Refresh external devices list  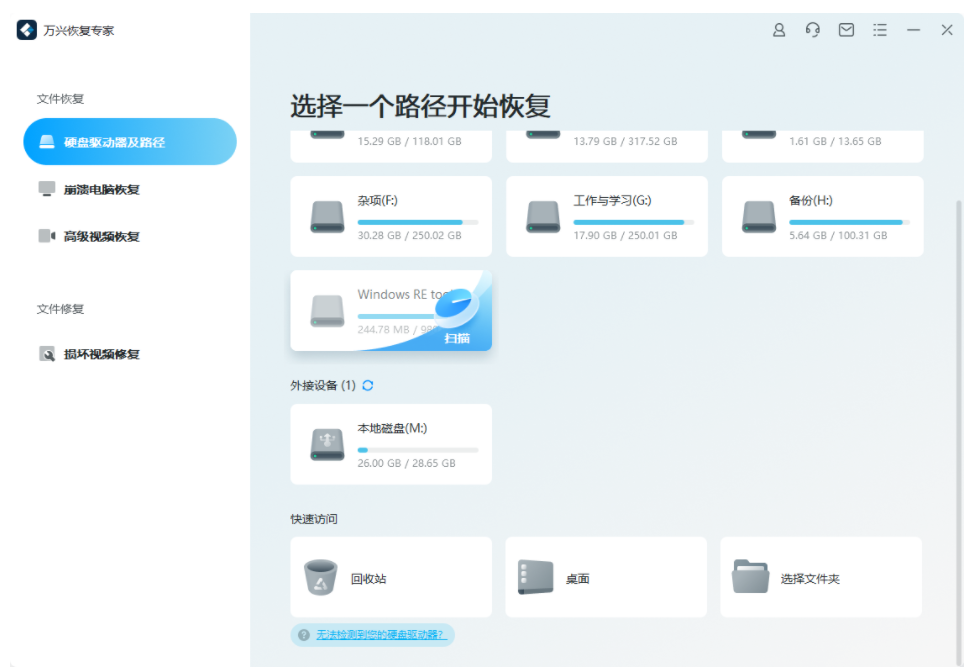click(x=368, y=385)
